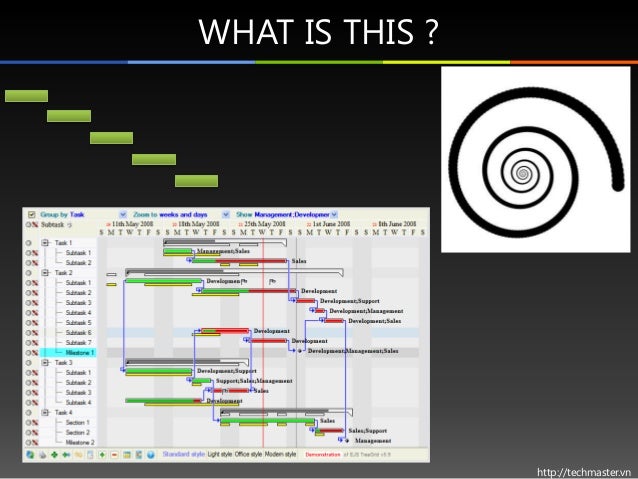Switch to Office style
This screenshot has height=479, width=638.
coord(248,454)
